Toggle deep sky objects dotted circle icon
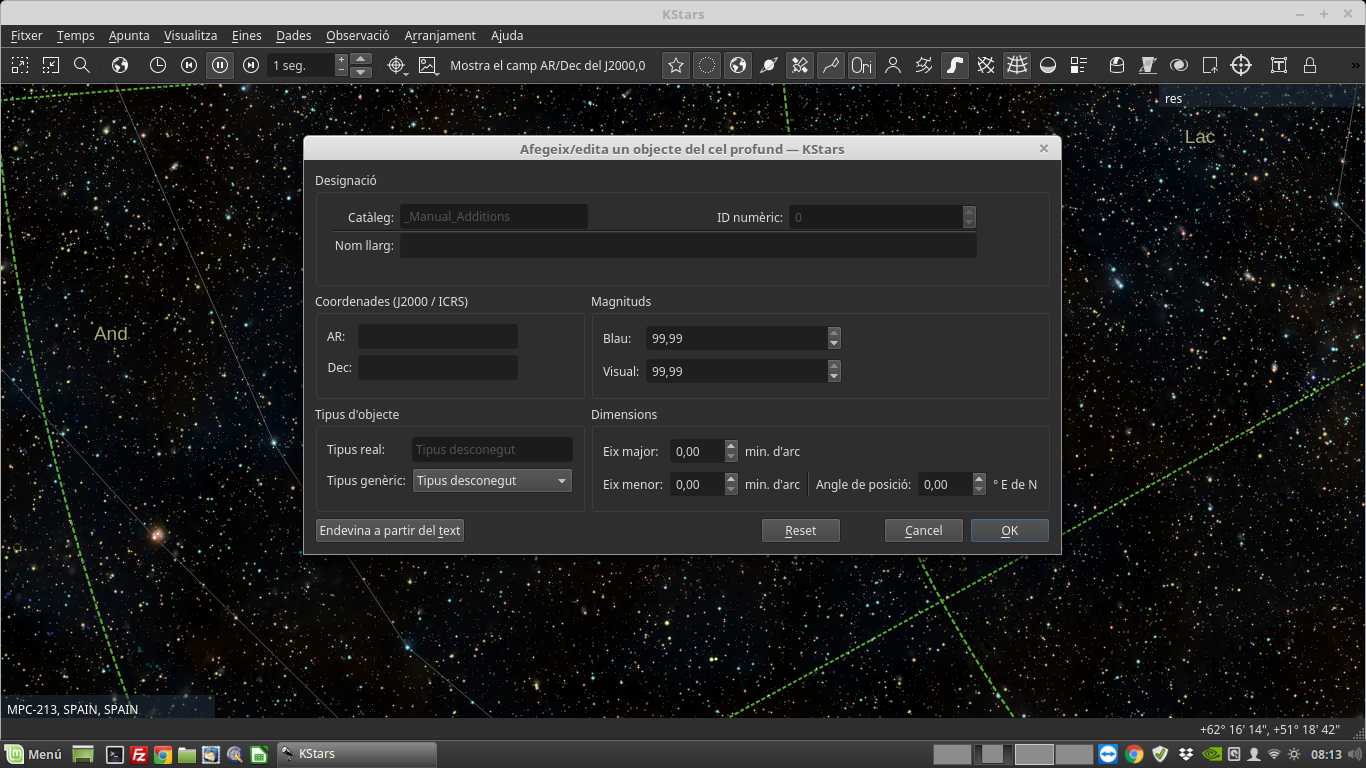Image resolution: width=1366 pixels, height=768 pixels. [x=707, y=65]
